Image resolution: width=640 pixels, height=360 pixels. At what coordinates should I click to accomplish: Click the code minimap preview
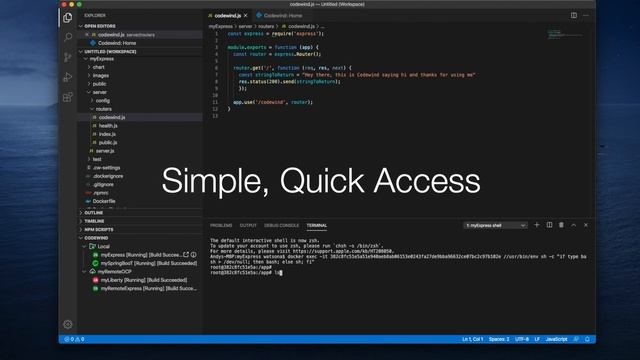pyautogui.click(x=565, y=34)
